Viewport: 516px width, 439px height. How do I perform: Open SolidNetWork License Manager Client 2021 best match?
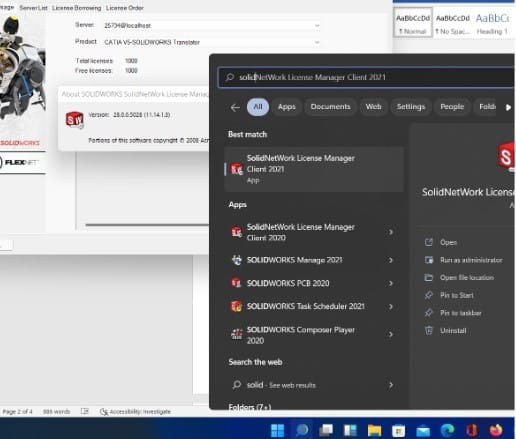tap(314, 169)
